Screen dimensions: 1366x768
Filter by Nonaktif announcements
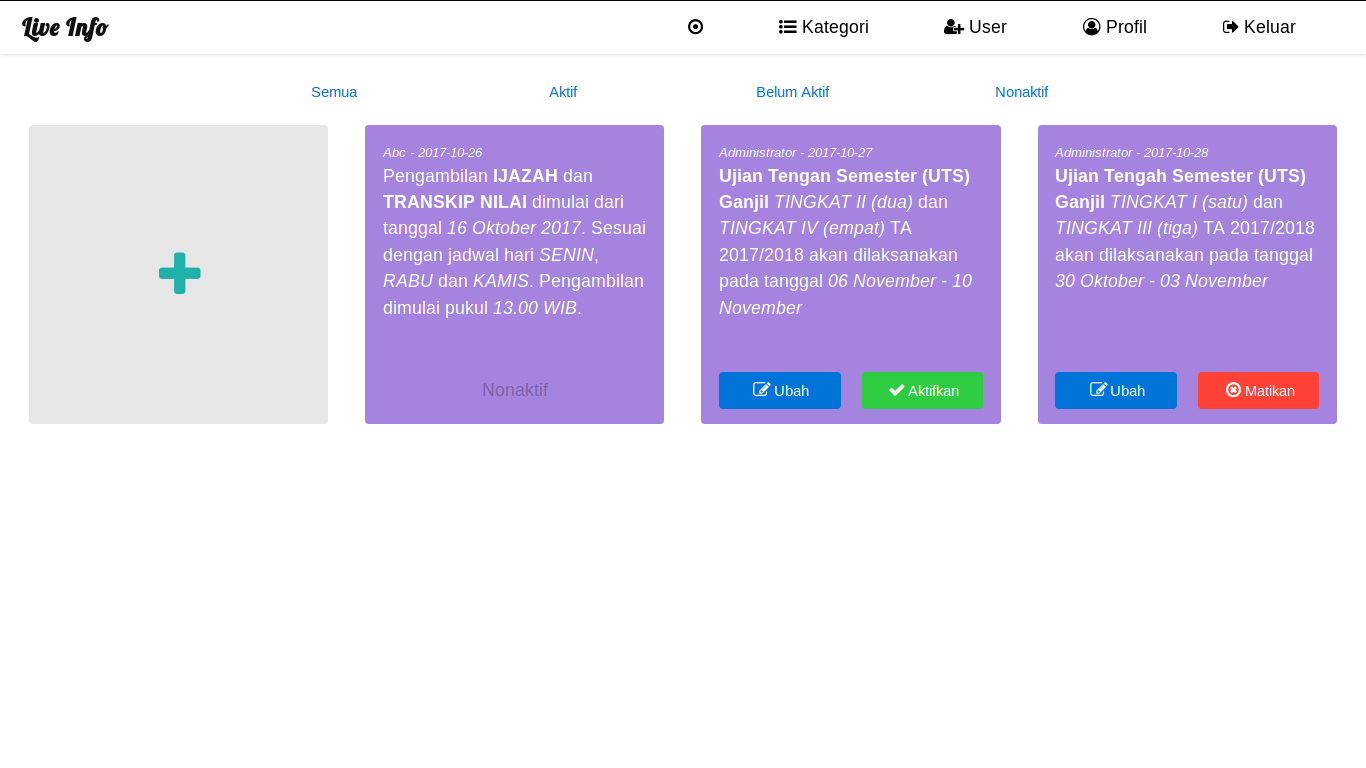[x=1021, y=92]
